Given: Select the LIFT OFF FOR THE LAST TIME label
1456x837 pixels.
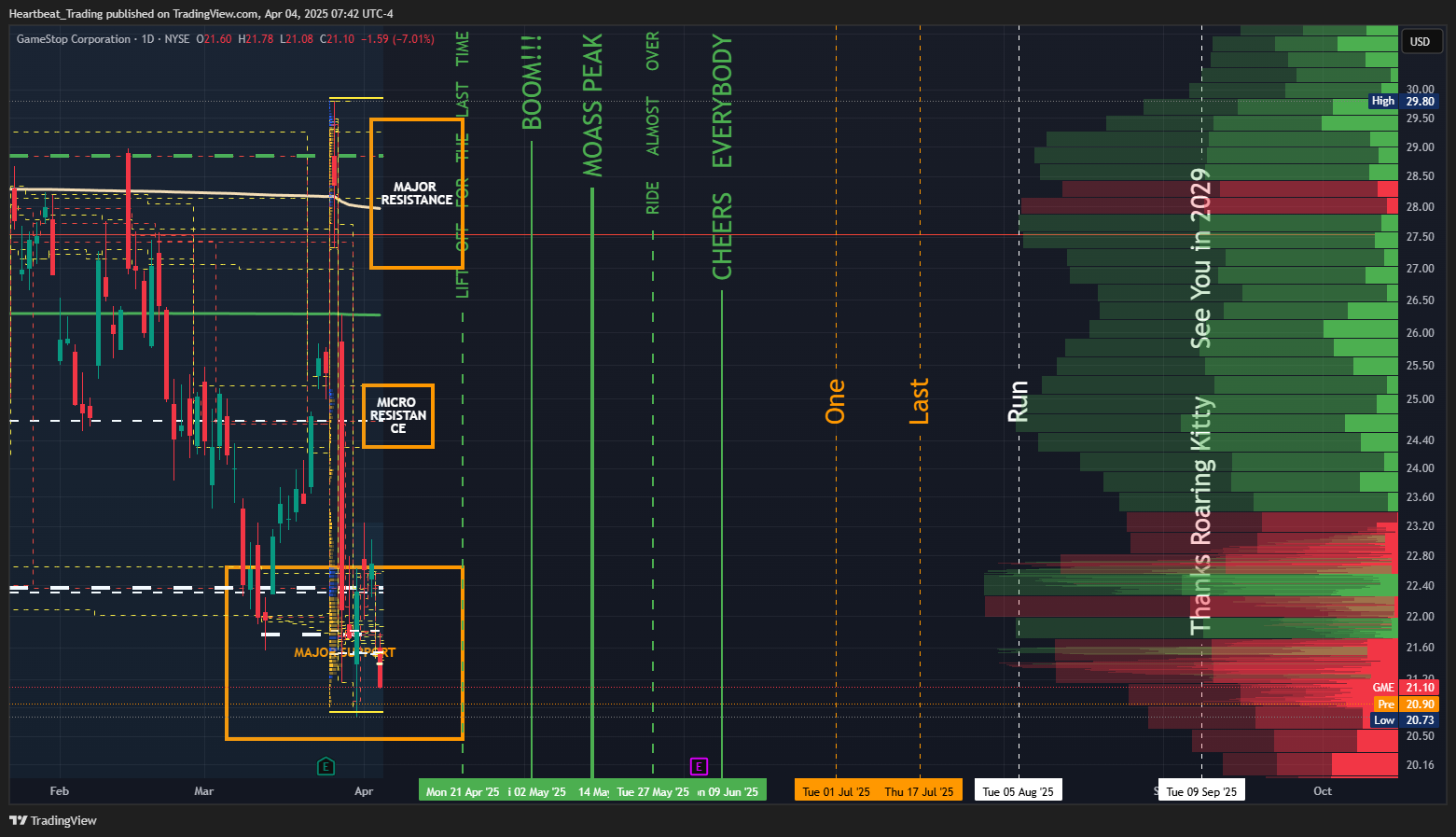Looking at the screenshot, I should [x=463, y=165].
